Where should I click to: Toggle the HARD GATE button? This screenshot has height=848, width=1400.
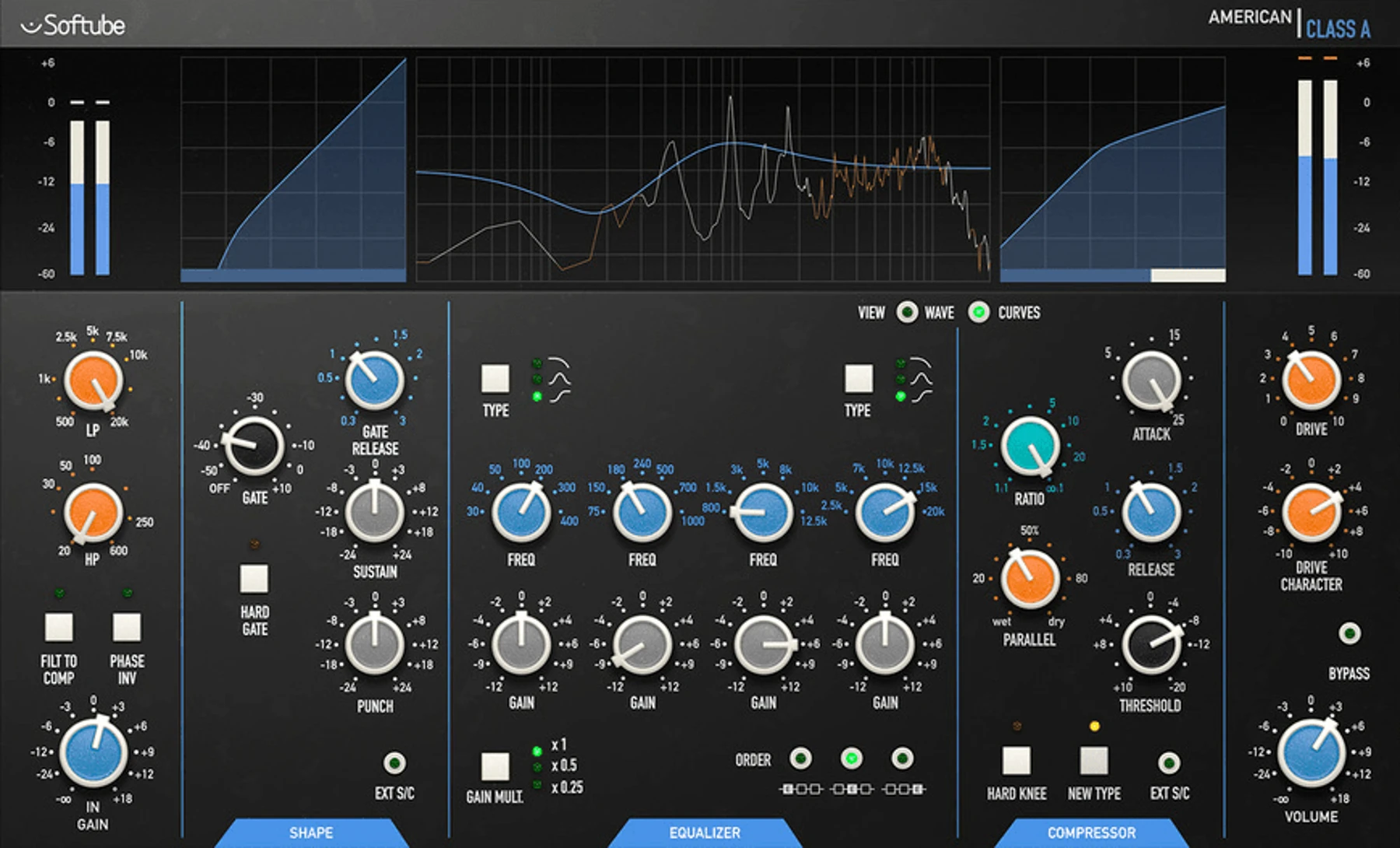point(254,579)
